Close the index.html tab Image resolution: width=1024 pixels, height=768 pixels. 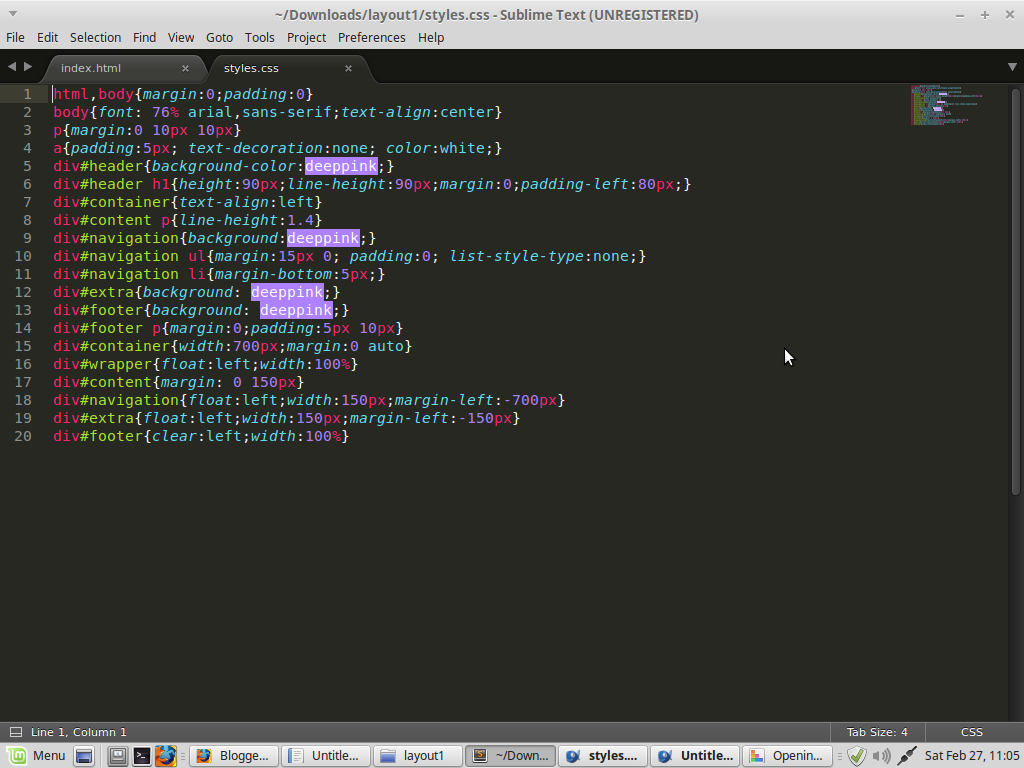185,68
